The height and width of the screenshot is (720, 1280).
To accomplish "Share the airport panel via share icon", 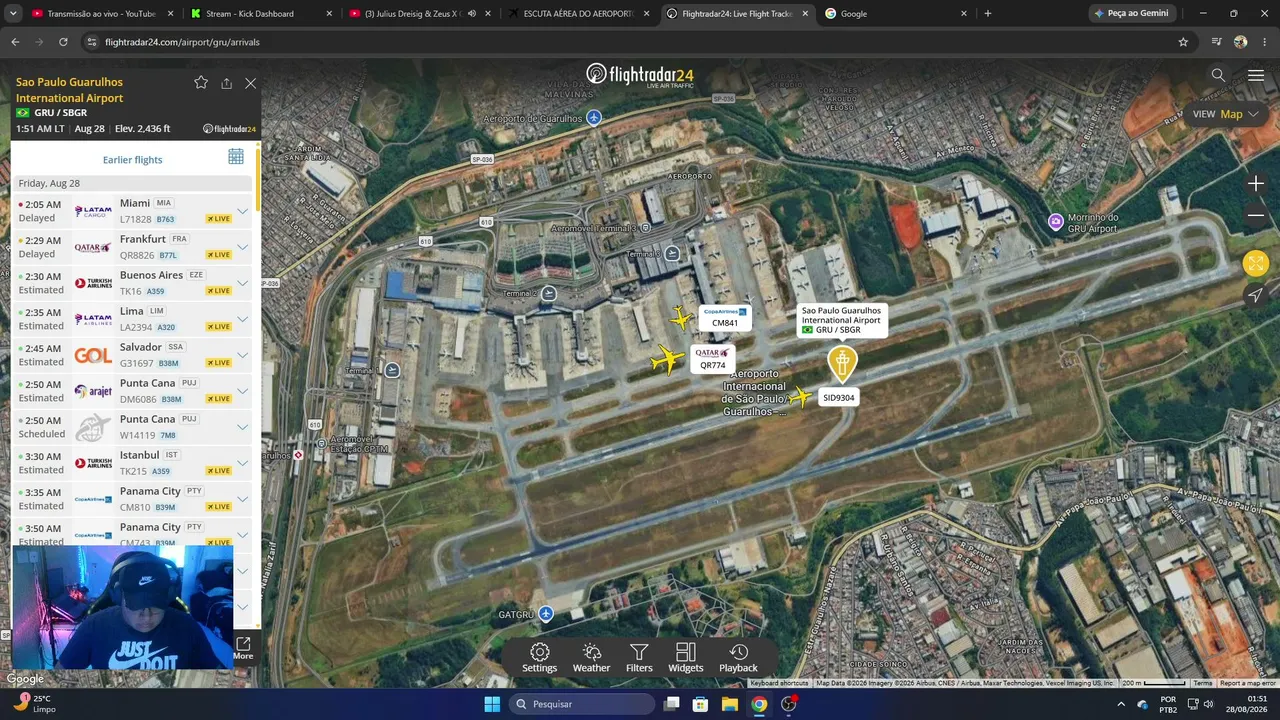I will (226, 83).
